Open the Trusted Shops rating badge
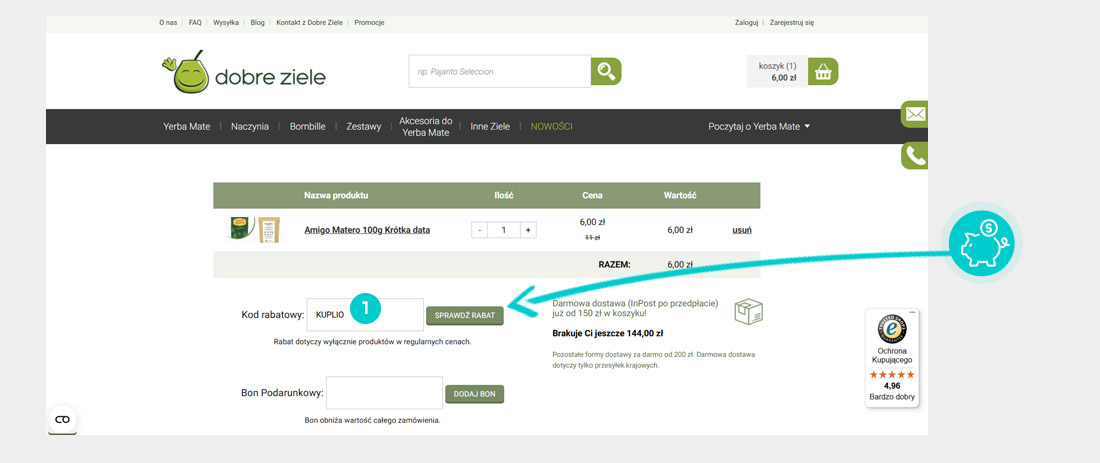Image resolution: width=1100 pixels, height=463 pixels. 891,358
